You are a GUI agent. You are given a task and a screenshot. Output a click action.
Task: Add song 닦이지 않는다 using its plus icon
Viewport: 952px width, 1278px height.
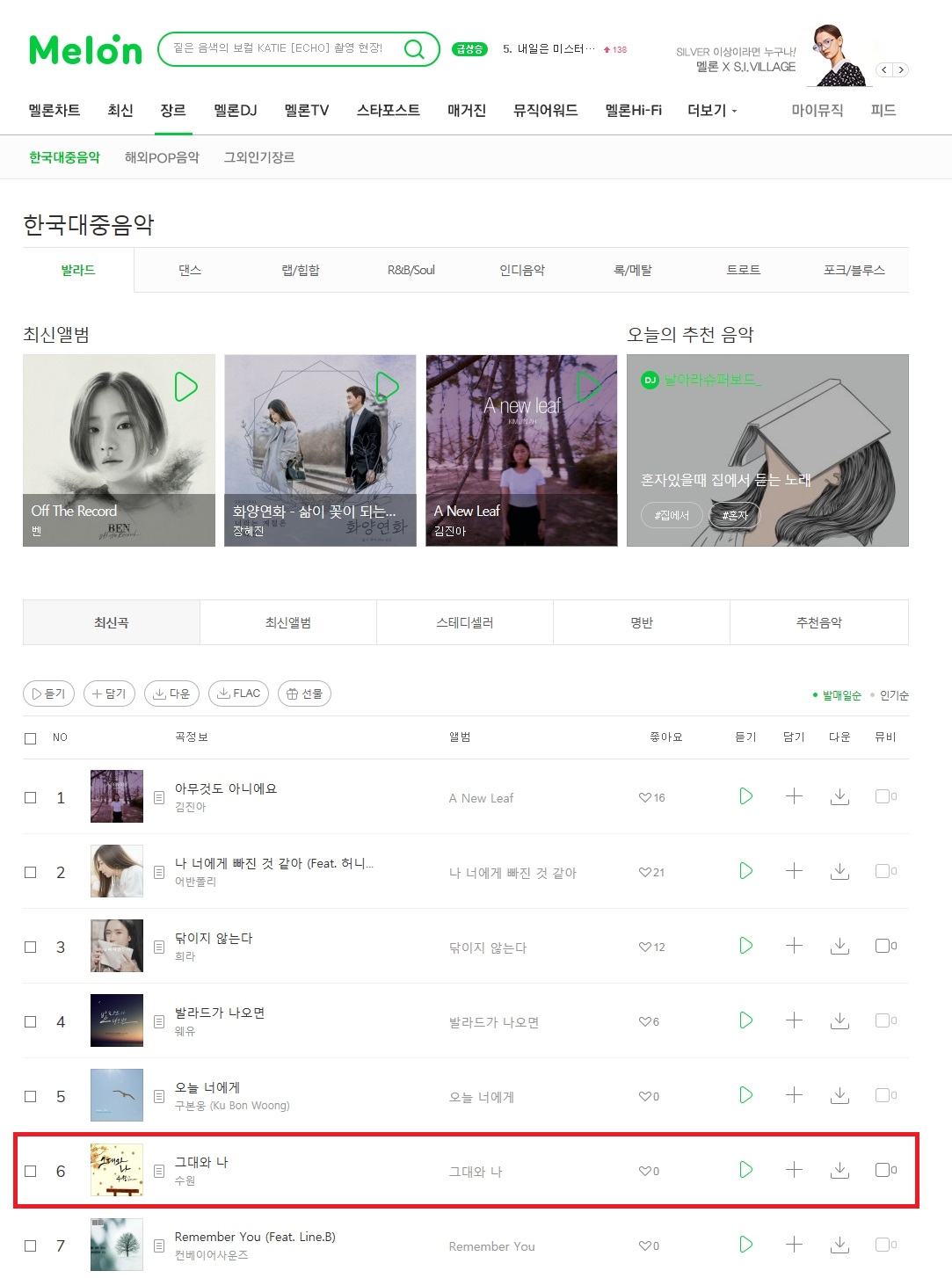click(x=794, y=946)
